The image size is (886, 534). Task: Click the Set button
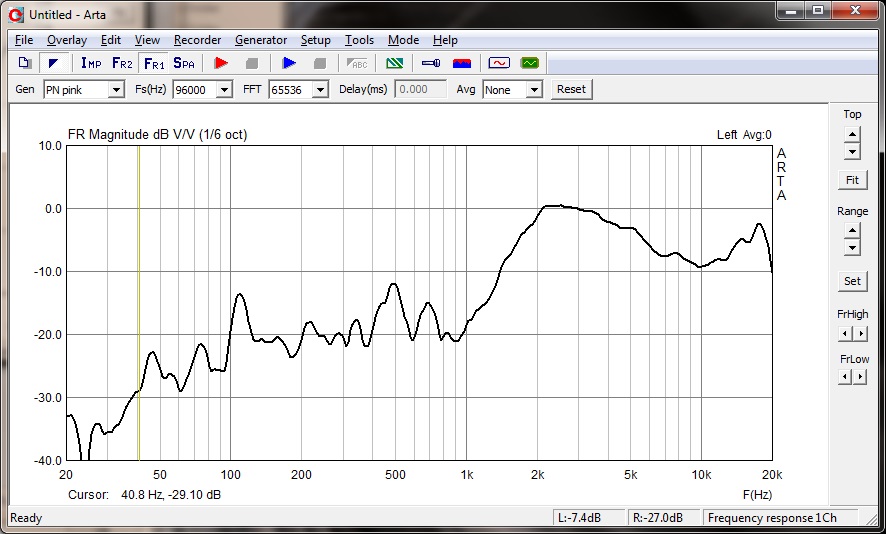852,281
